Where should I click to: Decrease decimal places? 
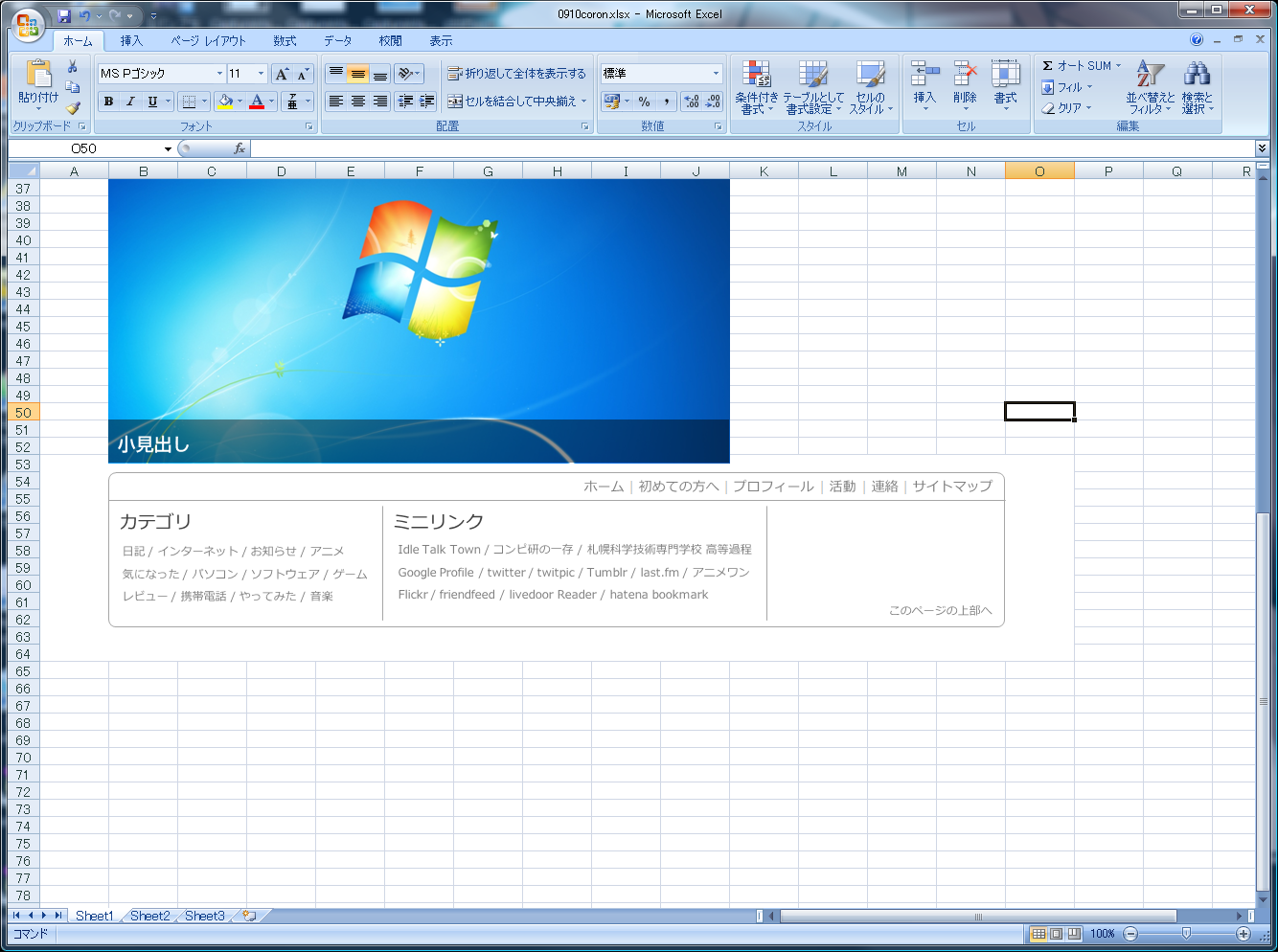coord(714,102)
